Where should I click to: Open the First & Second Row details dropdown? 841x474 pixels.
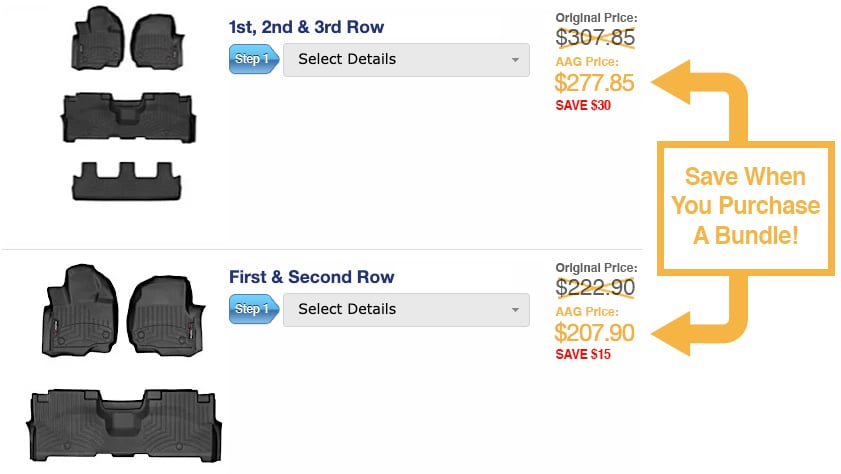tap(406, 309)
